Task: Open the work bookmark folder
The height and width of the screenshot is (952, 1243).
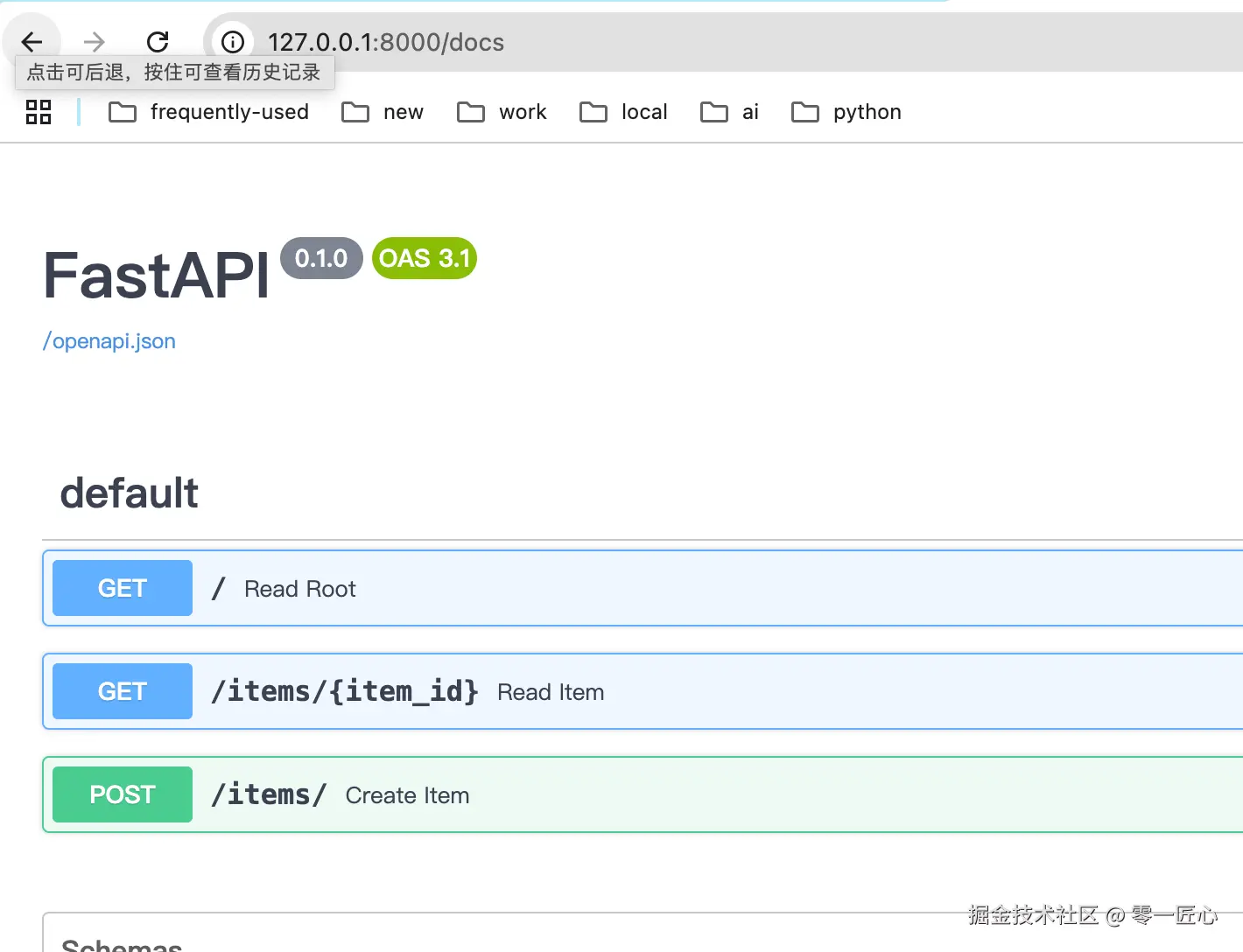Action: tap(502, 112)
